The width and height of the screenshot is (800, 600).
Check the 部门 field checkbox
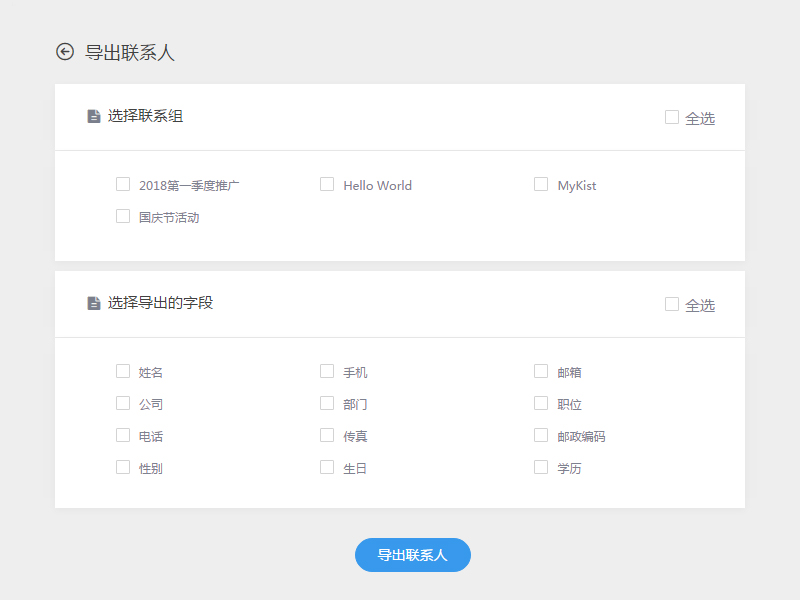coord(327,403)
